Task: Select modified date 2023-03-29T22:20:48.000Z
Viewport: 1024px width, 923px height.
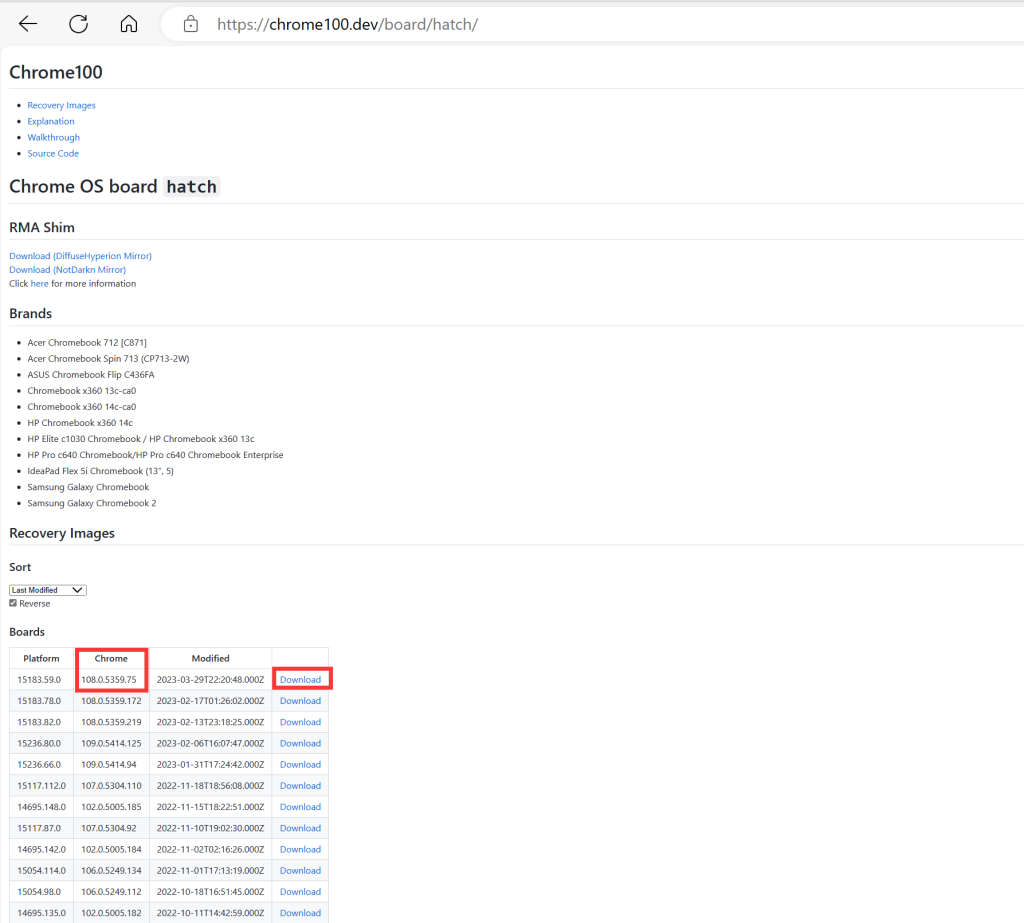Action: click(210, 679)
